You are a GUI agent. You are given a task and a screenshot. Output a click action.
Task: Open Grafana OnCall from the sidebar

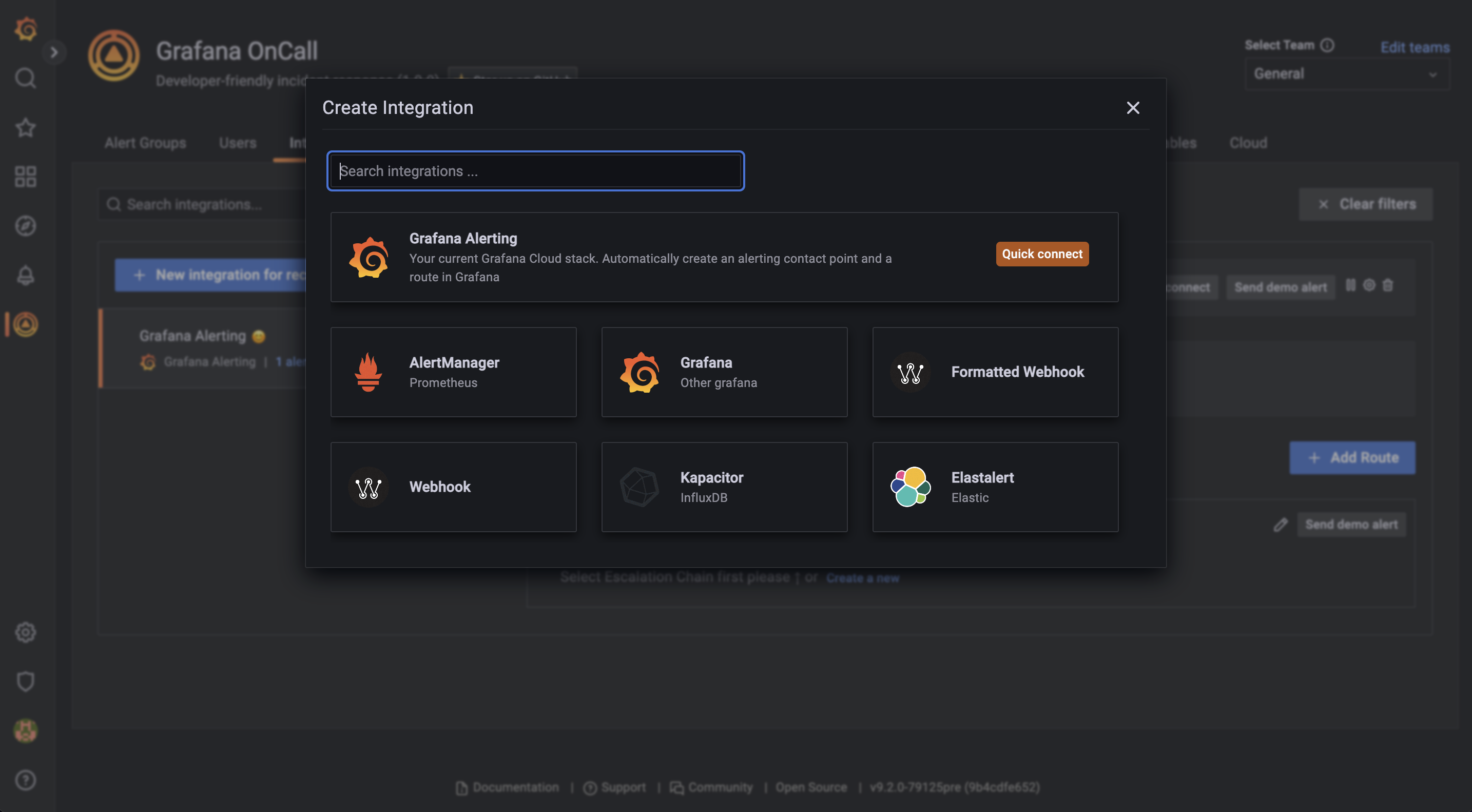click(25, 324)
